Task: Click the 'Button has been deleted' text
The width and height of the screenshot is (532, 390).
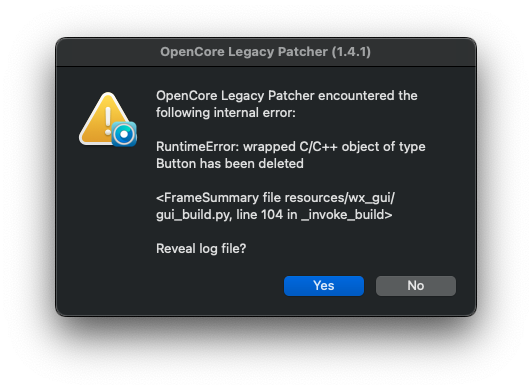Action: 230,164
